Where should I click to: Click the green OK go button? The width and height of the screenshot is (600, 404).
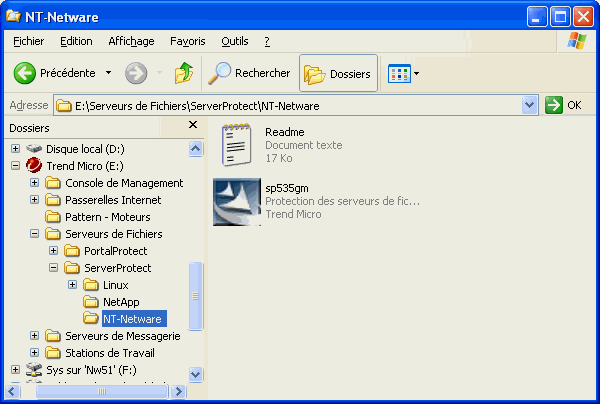pos(554,105)
